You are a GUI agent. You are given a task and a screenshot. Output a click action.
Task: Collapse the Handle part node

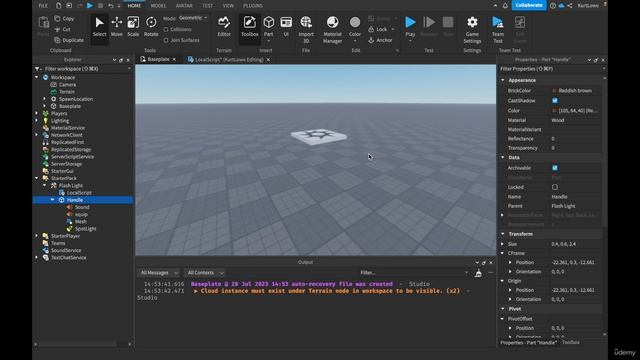coord(53,200)
